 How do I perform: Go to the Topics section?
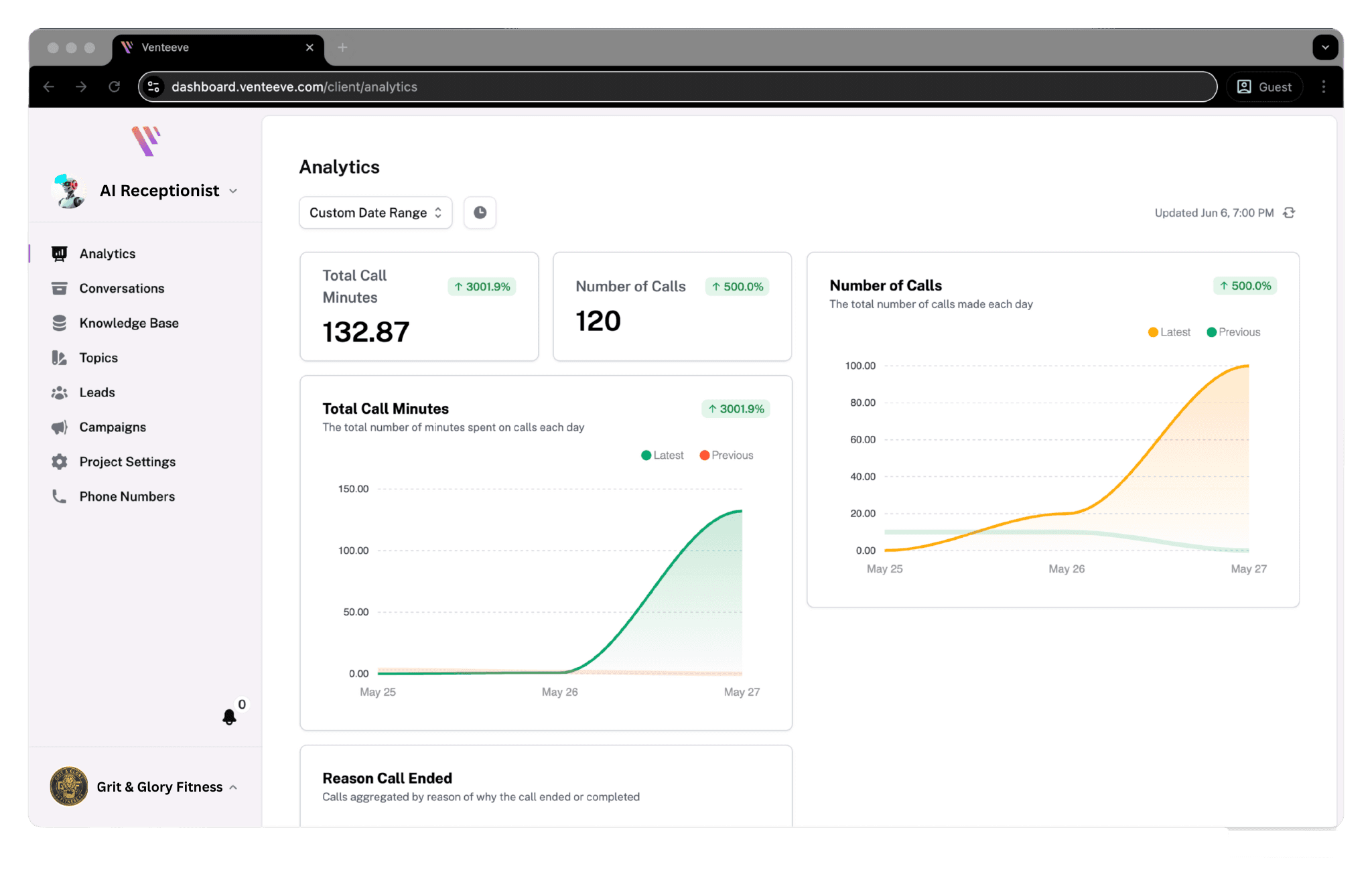coord(98,358)
